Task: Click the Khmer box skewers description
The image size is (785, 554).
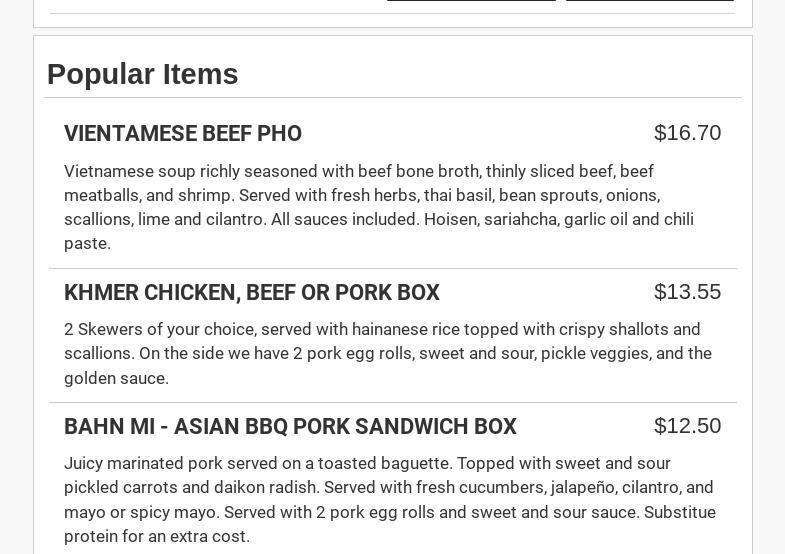Action: [388, 353]
